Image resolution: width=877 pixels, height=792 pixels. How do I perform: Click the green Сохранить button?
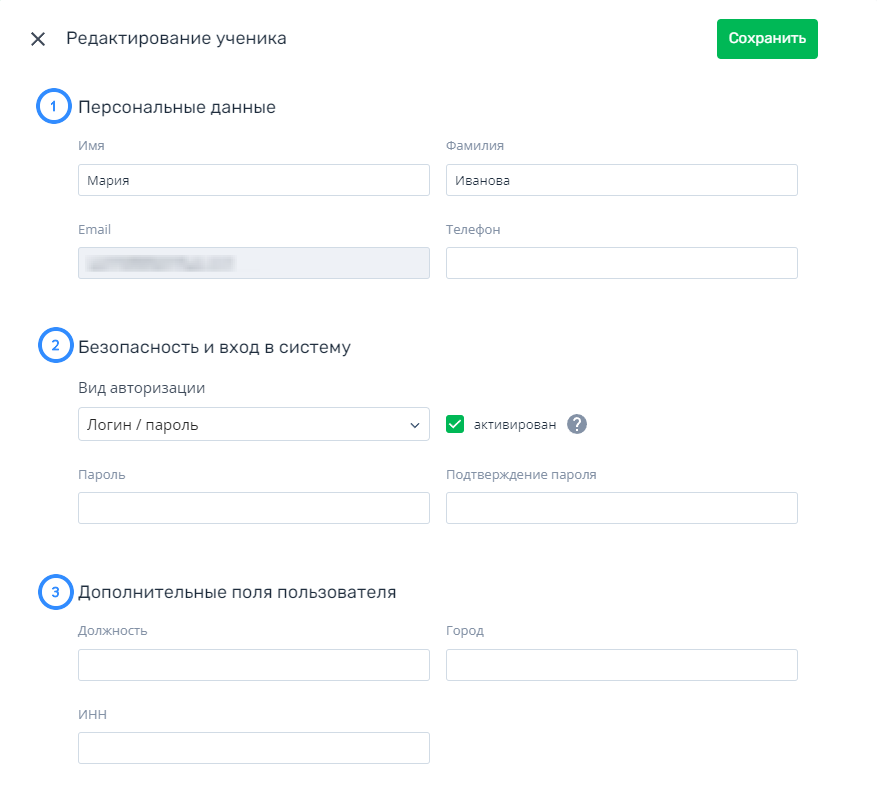click(767, 39)
